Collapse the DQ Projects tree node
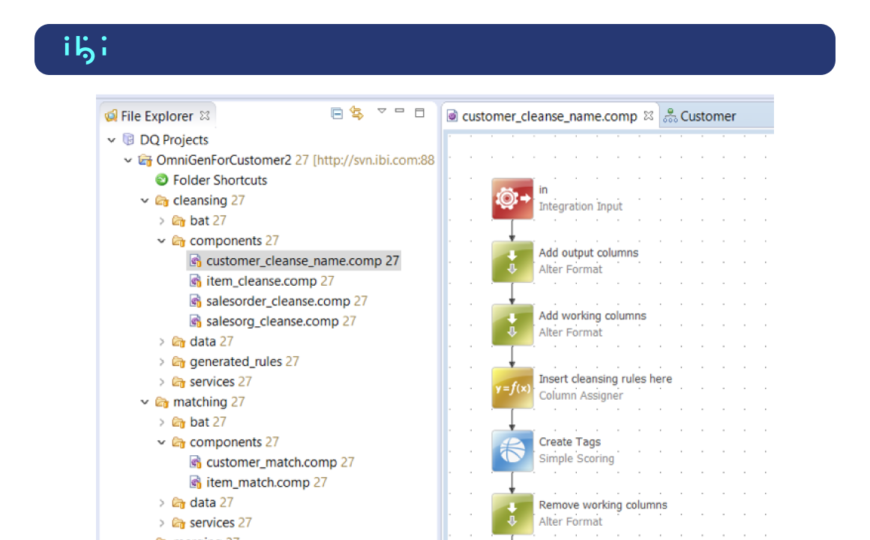The width and height of the screenshot is (870, 540). [112, 140]
